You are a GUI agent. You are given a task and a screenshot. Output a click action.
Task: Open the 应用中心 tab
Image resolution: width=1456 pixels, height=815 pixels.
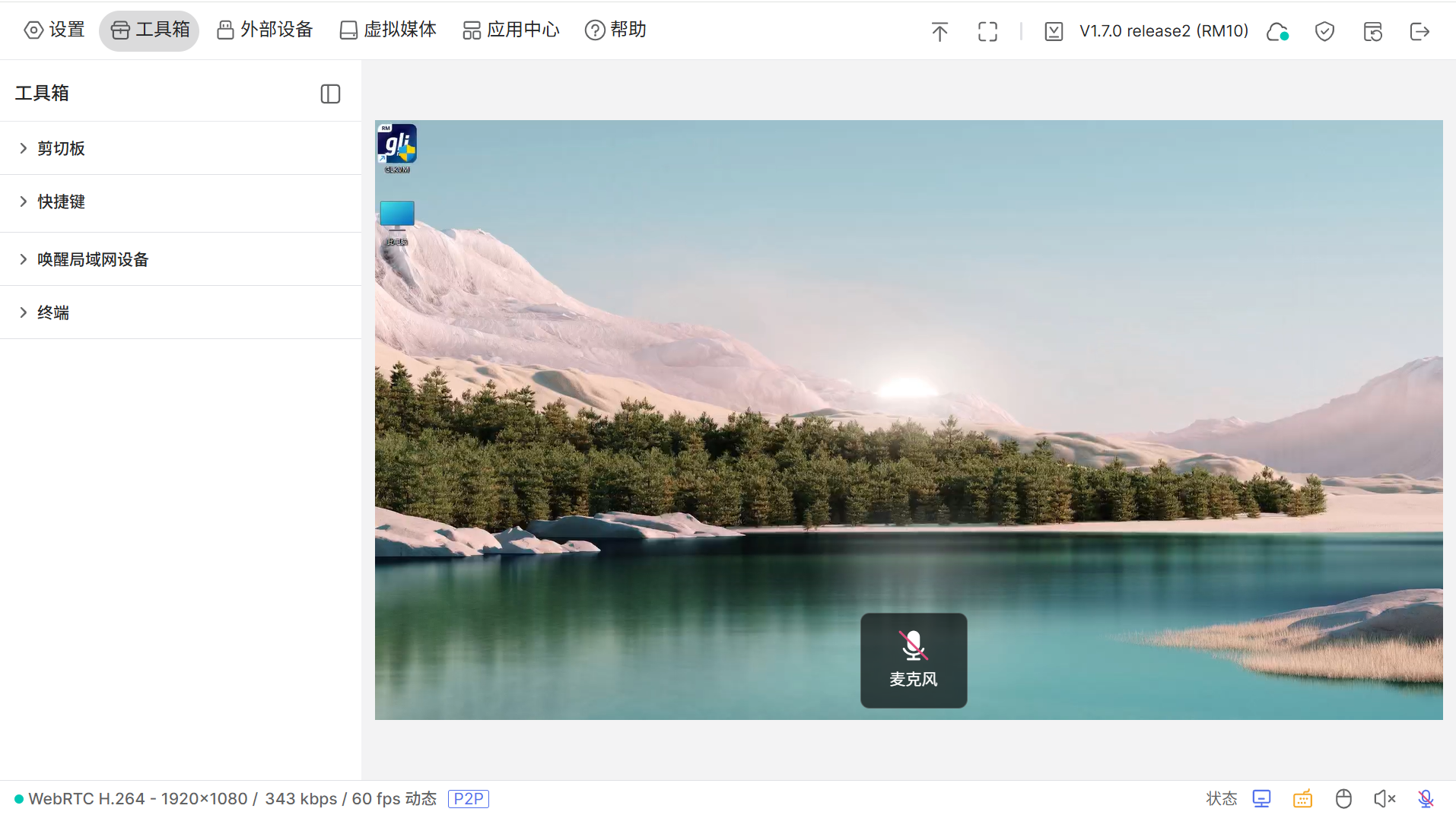(x=510, y=30)
